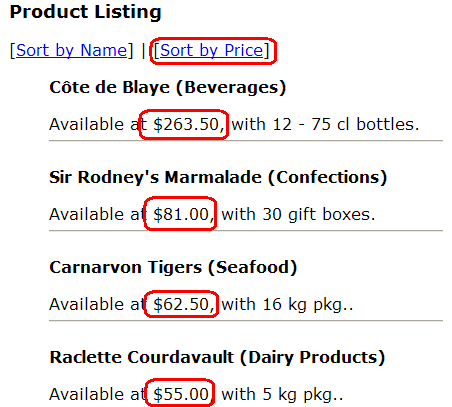The image size is (452, 407).
Task: Click 'Available at' in the Carnarvon Tigers row
Action: (98, 304)
